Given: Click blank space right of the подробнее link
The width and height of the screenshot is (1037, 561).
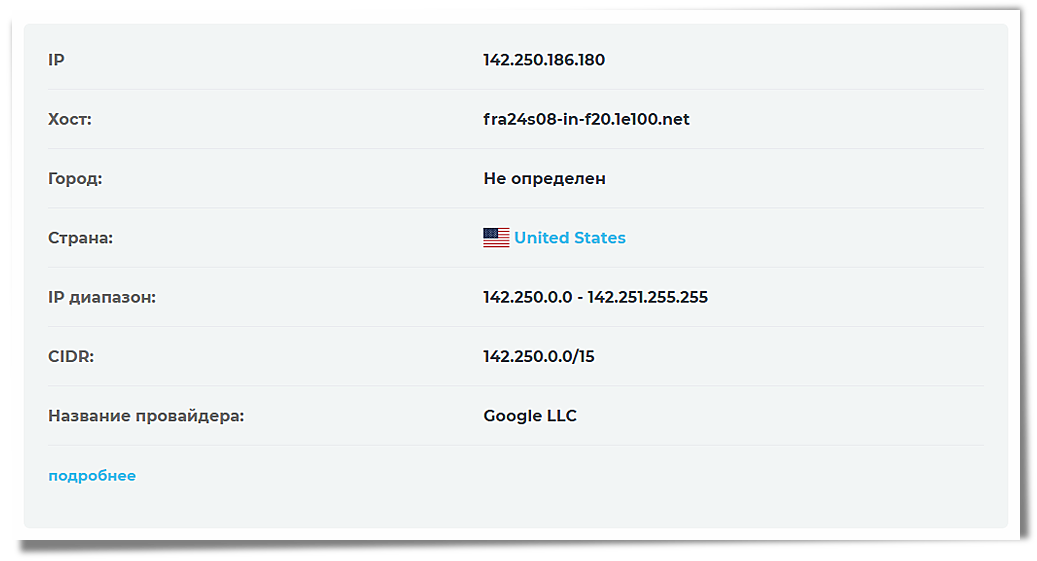Looking at the screenshot, I should [x=560, y=476].
